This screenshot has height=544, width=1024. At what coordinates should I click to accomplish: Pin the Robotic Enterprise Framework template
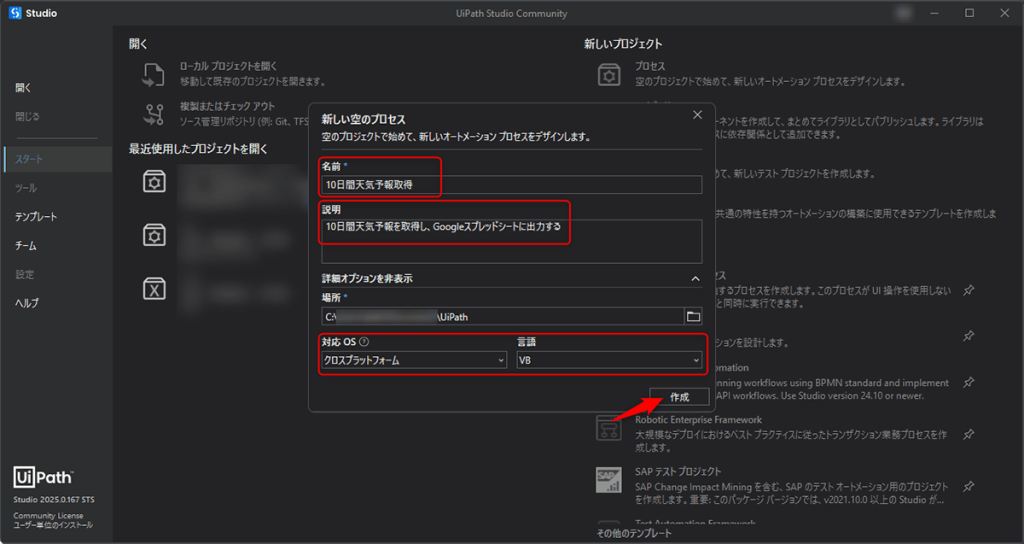pyautogui.click(x=968, y=434)
